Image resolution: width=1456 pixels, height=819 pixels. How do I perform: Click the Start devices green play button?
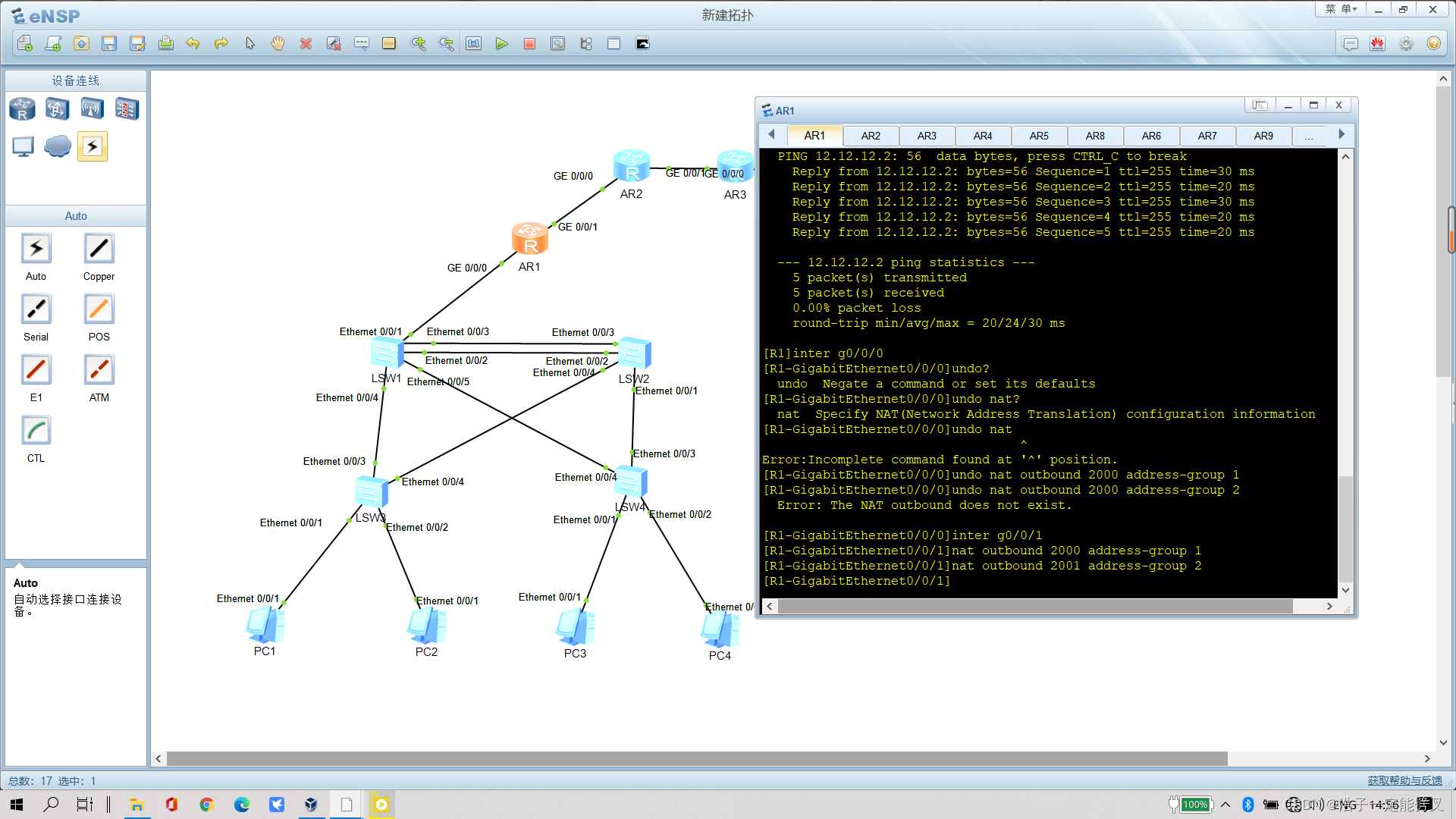[501, 44]
